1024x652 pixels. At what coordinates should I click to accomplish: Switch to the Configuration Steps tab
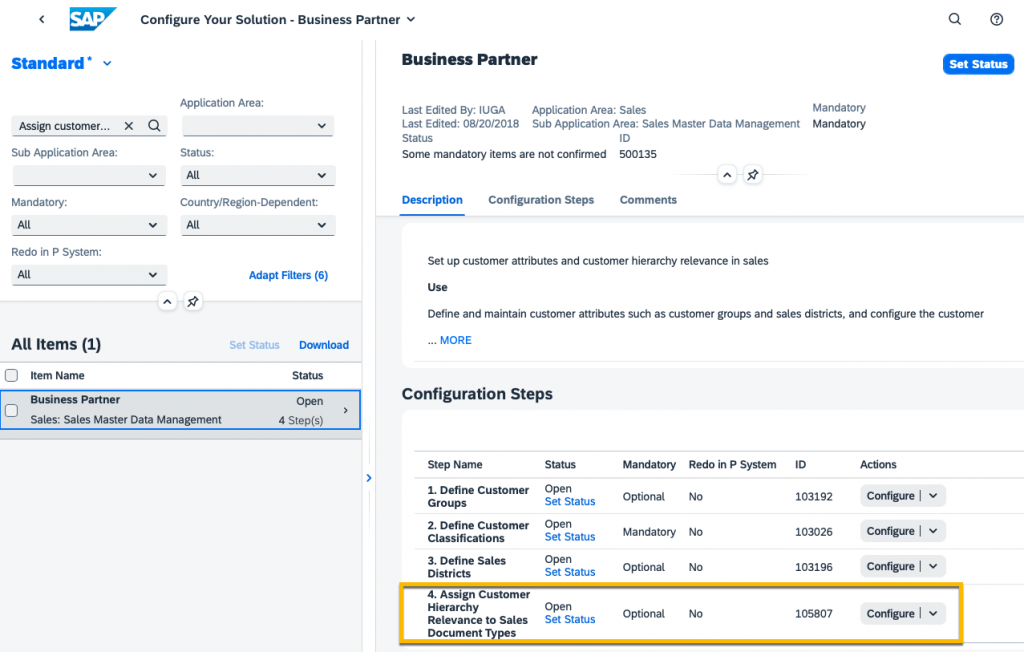[541, 200]
